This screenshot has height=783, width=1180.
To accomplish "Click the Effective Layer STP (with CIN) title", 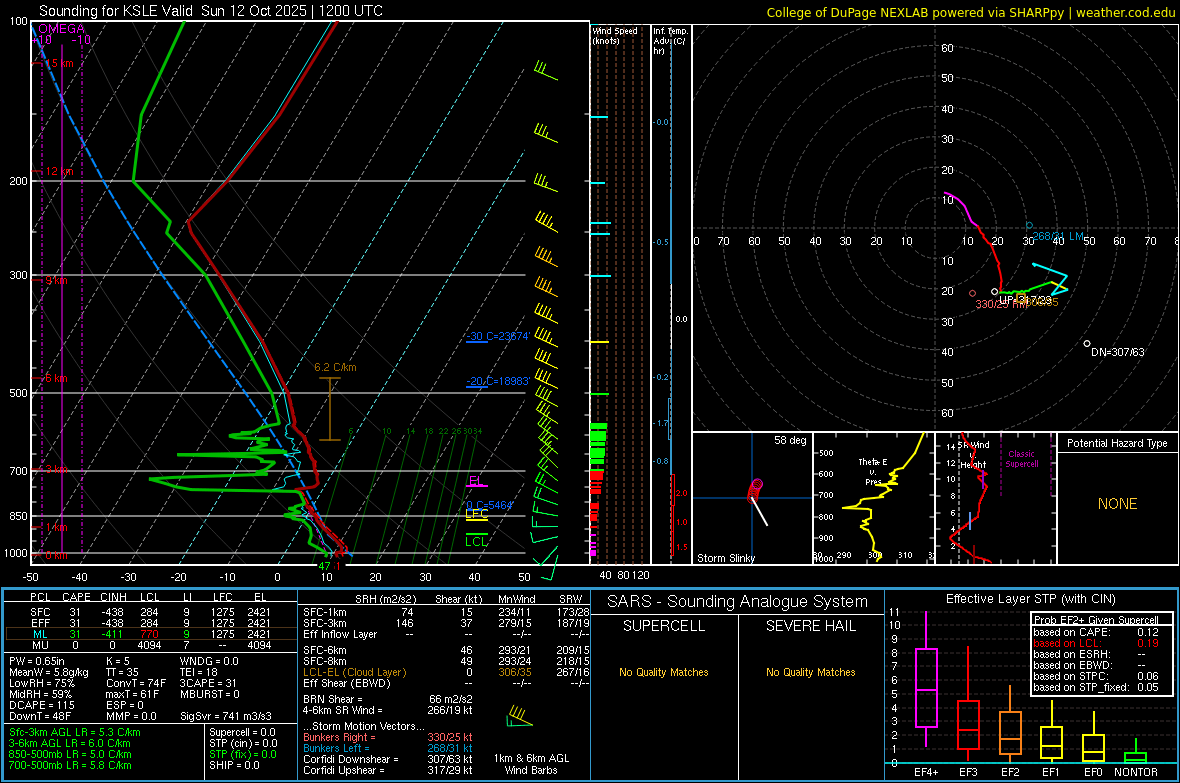I will click(1030, 599).
